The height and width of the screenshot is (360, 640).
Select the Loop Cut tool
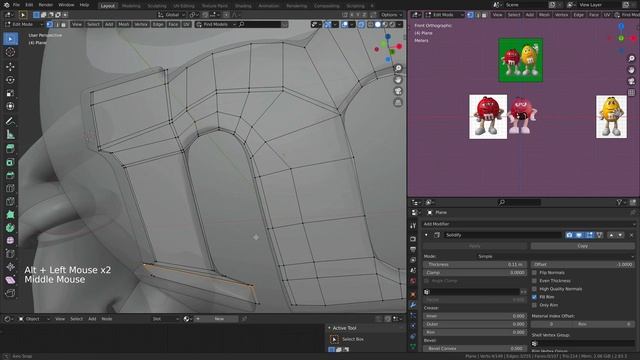point(10,188)
